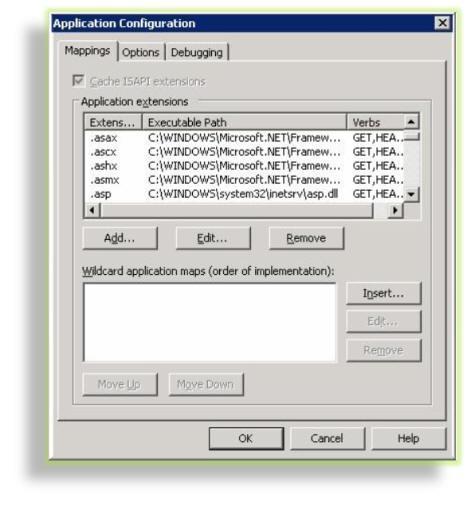This screenshot has width=470, height=506.
Task: Open the Debugging tab
Action: 197,52
